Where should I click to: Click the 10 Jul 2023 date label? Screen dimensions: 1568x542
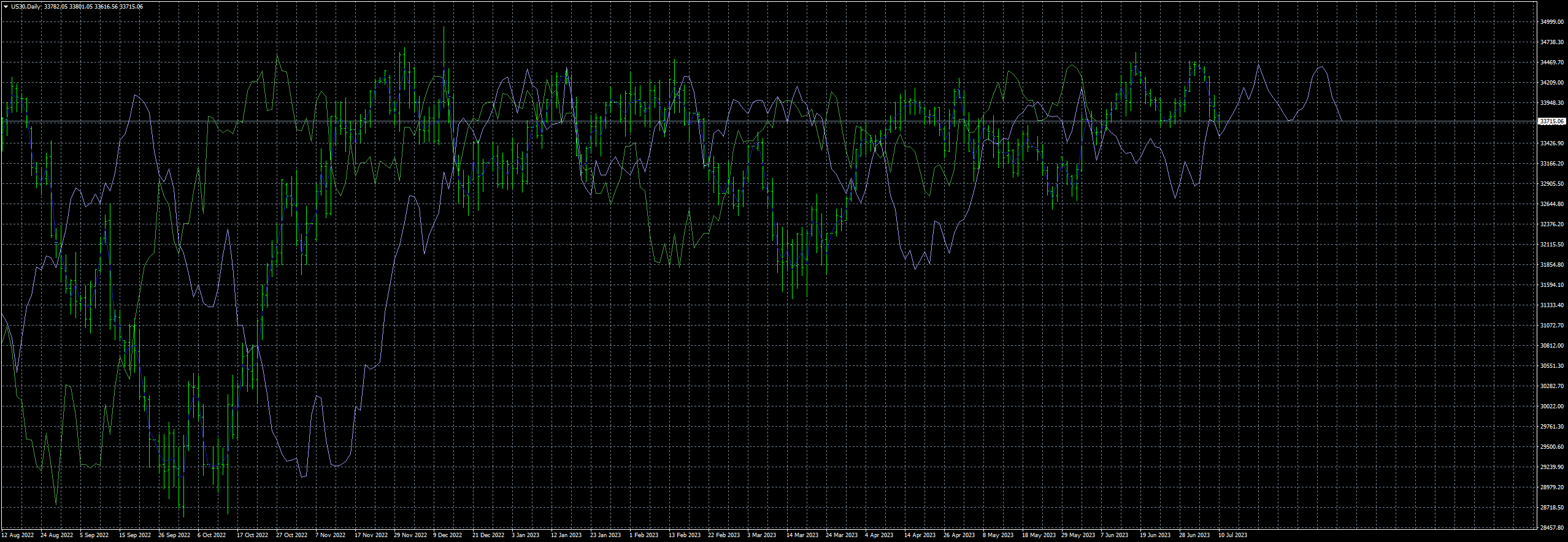click(x=1232, y=535)
